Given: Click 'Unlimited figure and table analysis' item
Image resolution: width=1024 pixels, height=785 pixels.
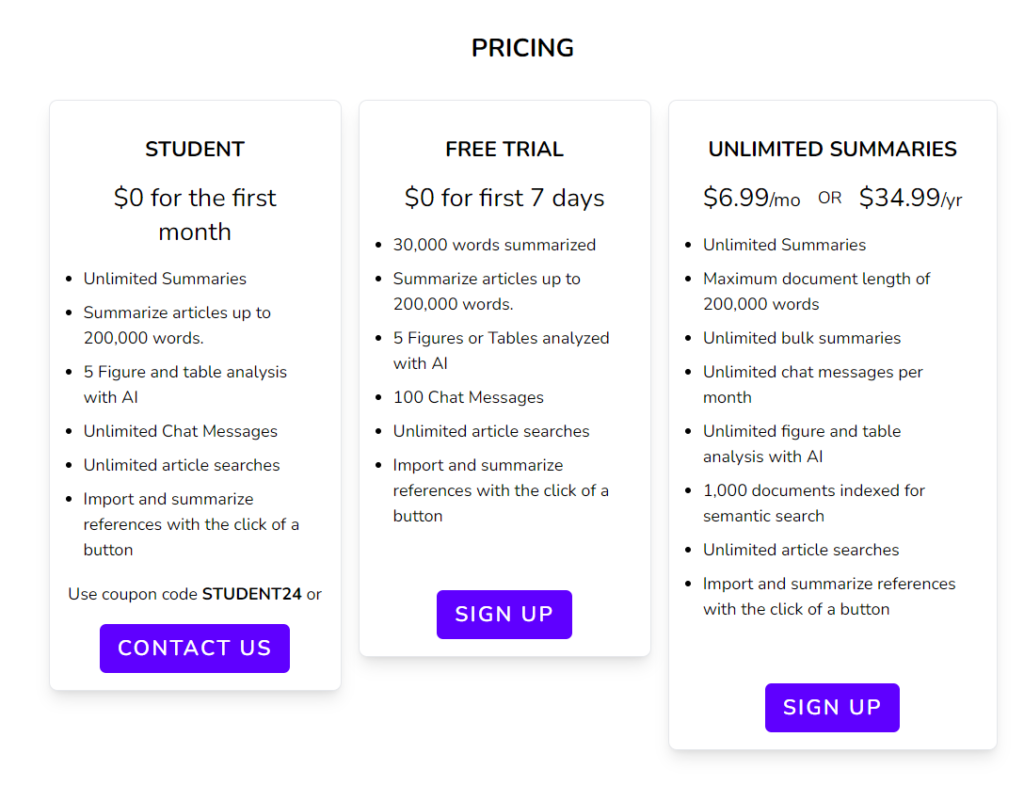Looking at the screenshot, I should [x=802, y=443].
